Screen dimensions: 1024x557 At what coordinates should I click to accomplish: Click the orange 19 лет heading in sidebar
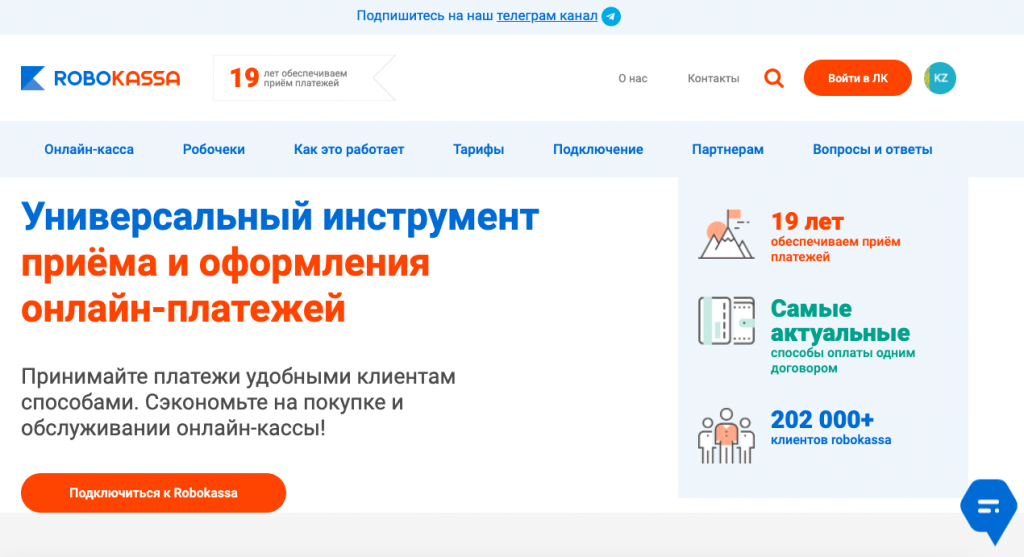click(x=807, y=221)
